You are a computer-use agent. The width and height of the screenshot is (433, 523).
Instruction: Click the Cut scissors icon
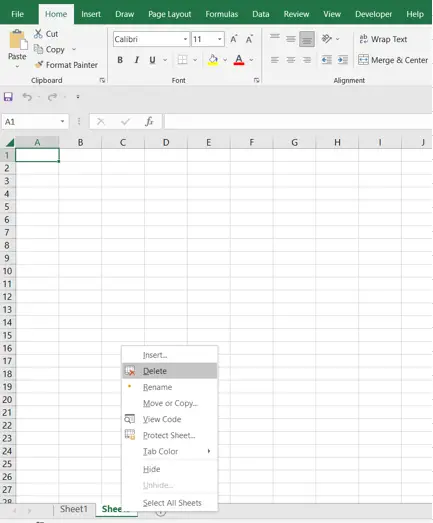pyautogui.click(x=38, y=34)
